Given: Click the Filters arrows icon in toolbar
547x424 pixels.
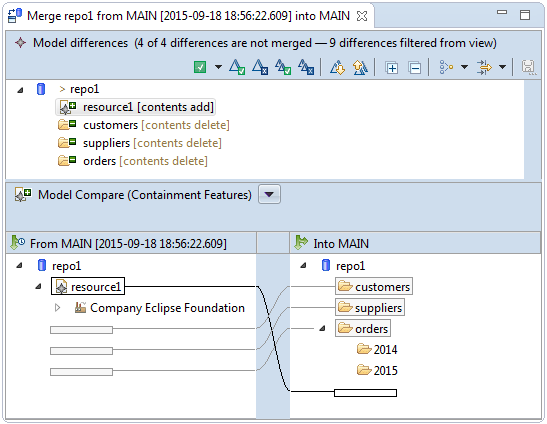Looking at the screenshot, I should click(x=484, y=67).
